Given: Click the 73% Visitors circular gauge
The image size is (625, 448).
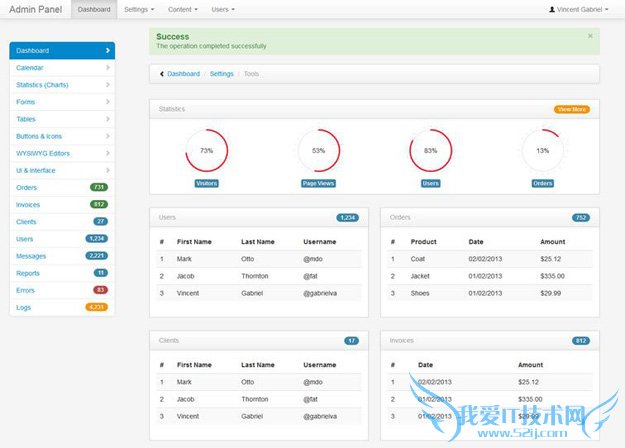Looking at the screenshot, I should pos(206,151).
